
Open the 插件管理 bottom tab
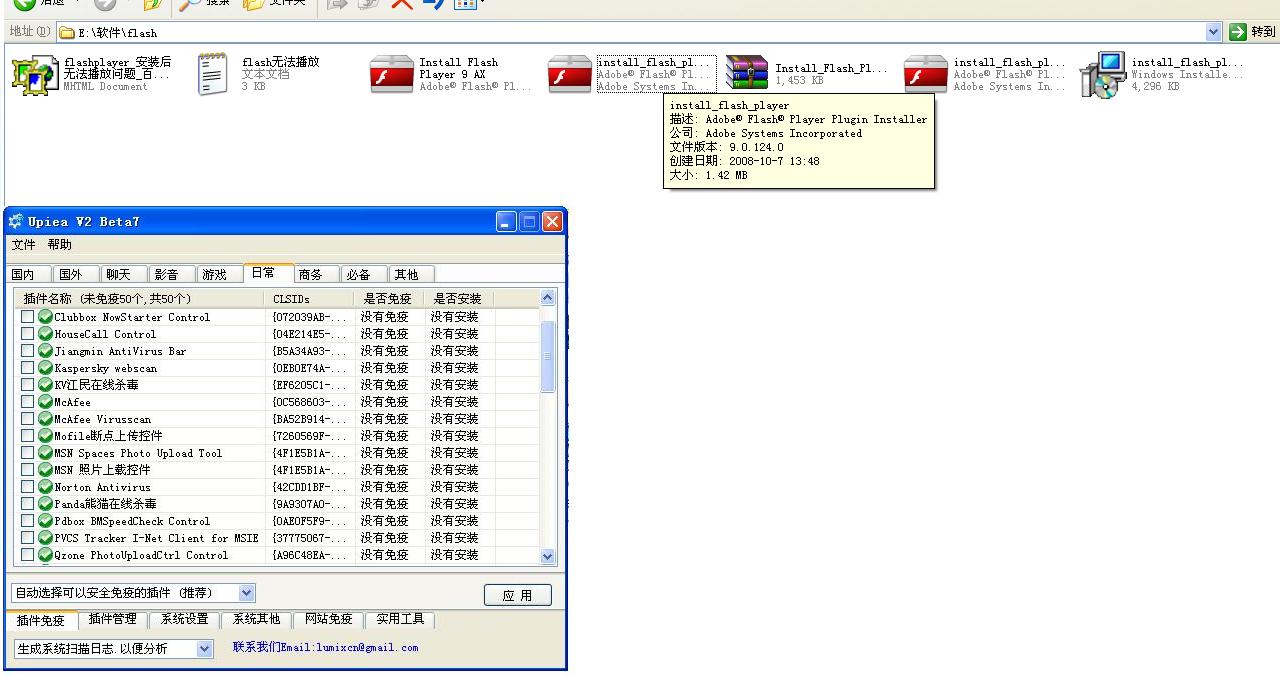click(x=113, y=620)
